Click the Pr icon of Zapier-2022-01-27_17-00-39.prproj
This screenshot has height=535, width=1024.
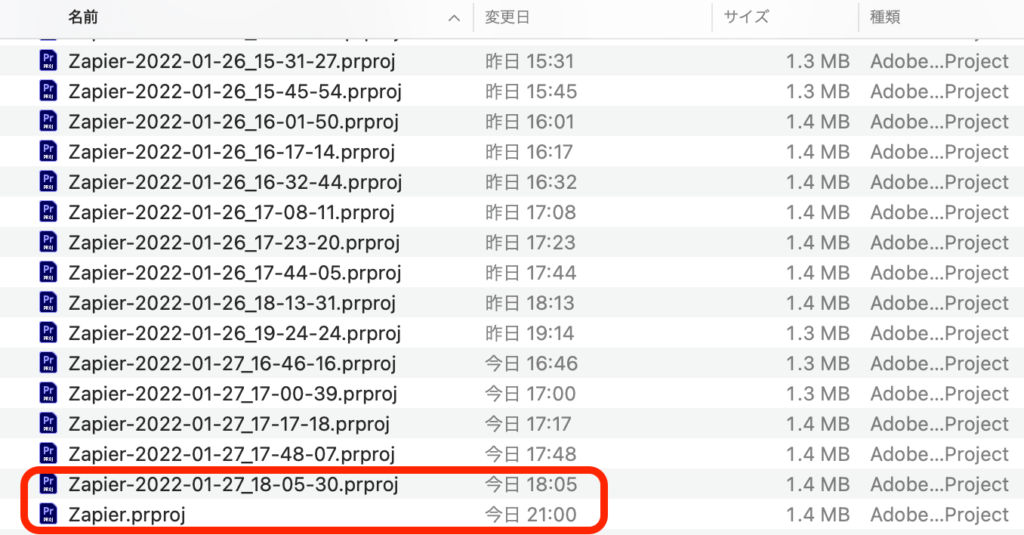[48, 393]
